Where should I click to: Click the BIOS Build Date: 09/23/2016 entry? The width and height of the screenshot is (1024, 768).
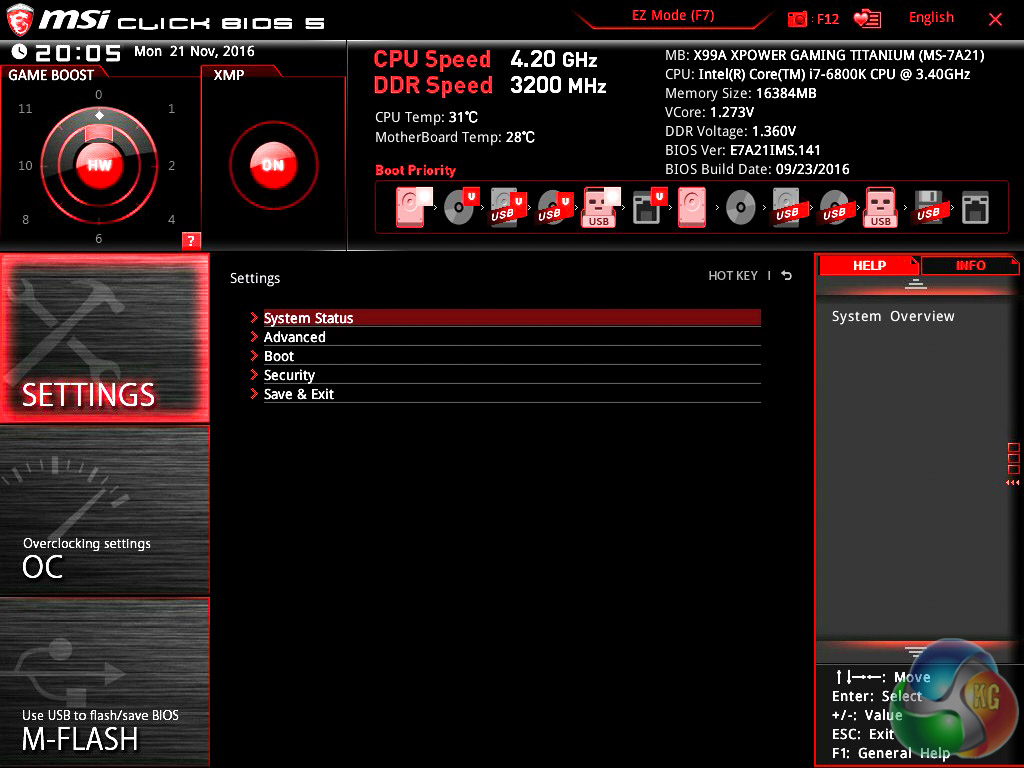[x=757, y=169]
